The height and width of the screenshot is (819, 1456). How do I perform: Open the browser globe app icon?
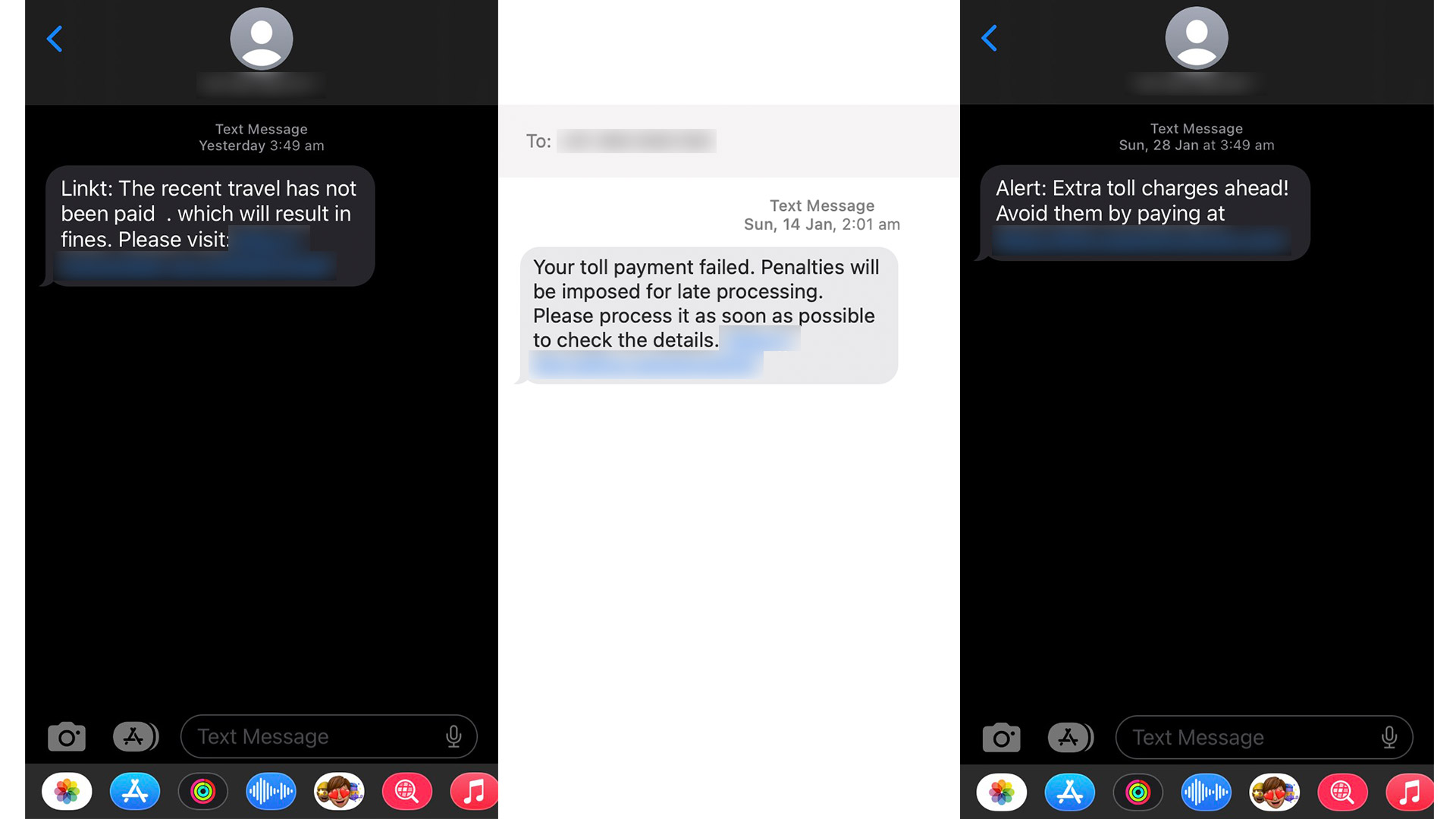pyautogui.click(x=407, y=791)
